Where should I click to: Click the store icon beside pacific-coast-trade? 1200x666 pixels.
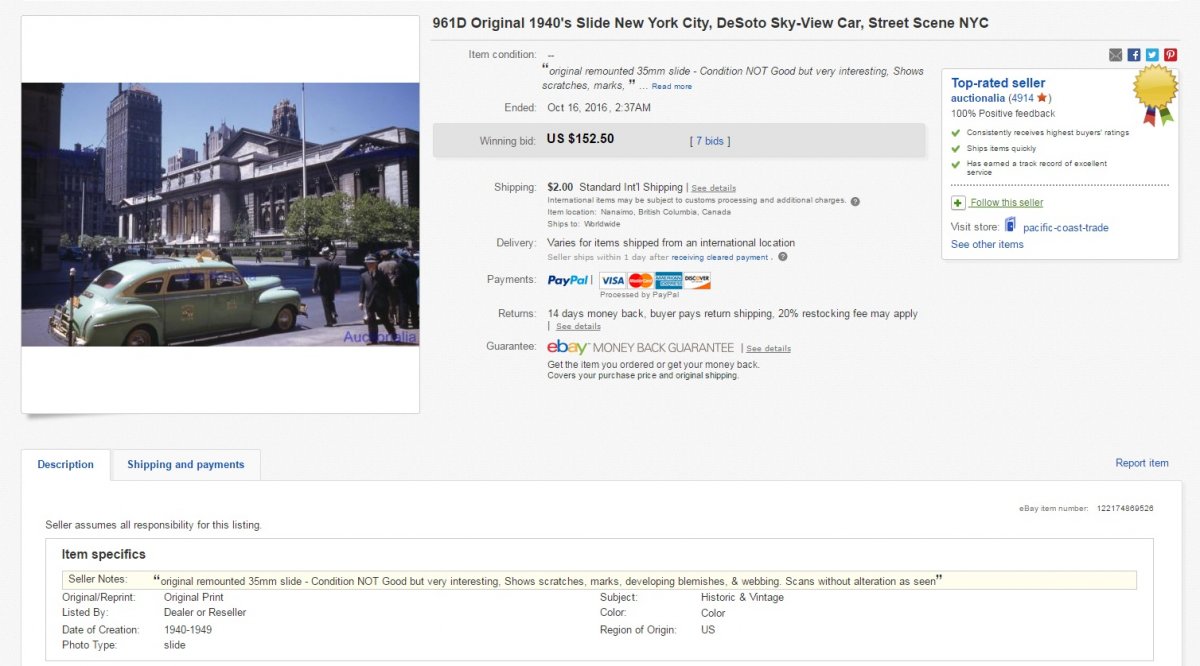[x=1010, y=225]
